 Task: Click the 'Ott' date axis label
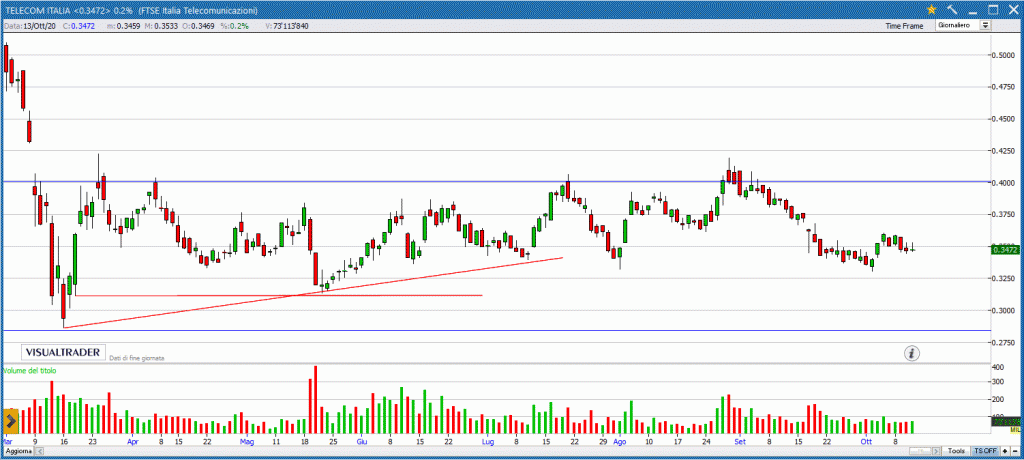tap(867, 442)
